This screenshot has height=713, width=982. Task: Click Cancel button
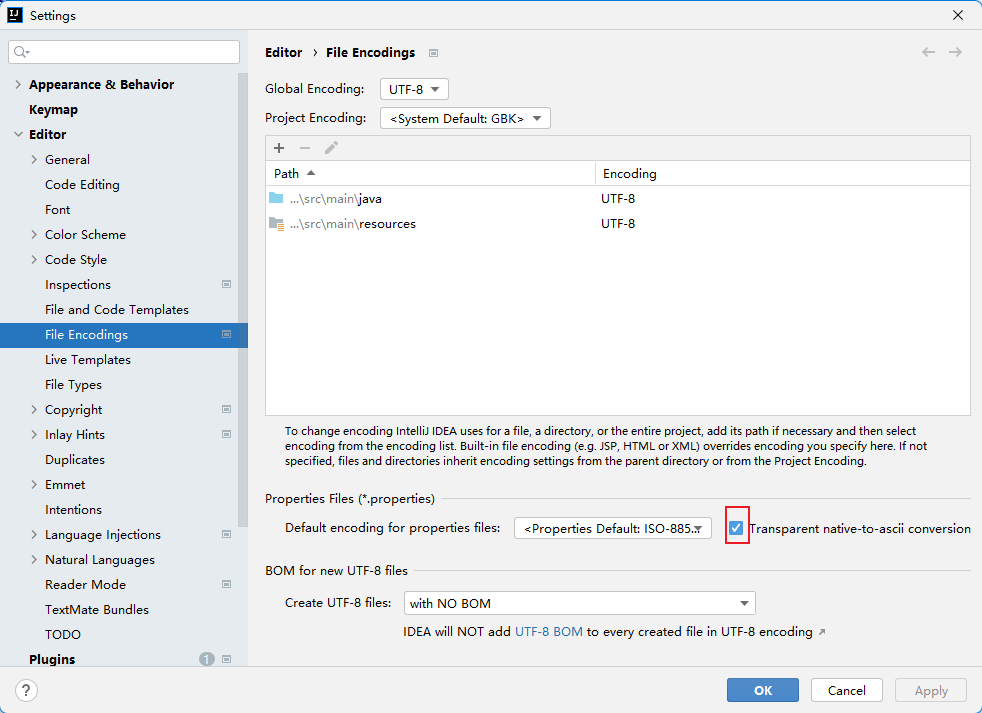(x=846, y=690)
